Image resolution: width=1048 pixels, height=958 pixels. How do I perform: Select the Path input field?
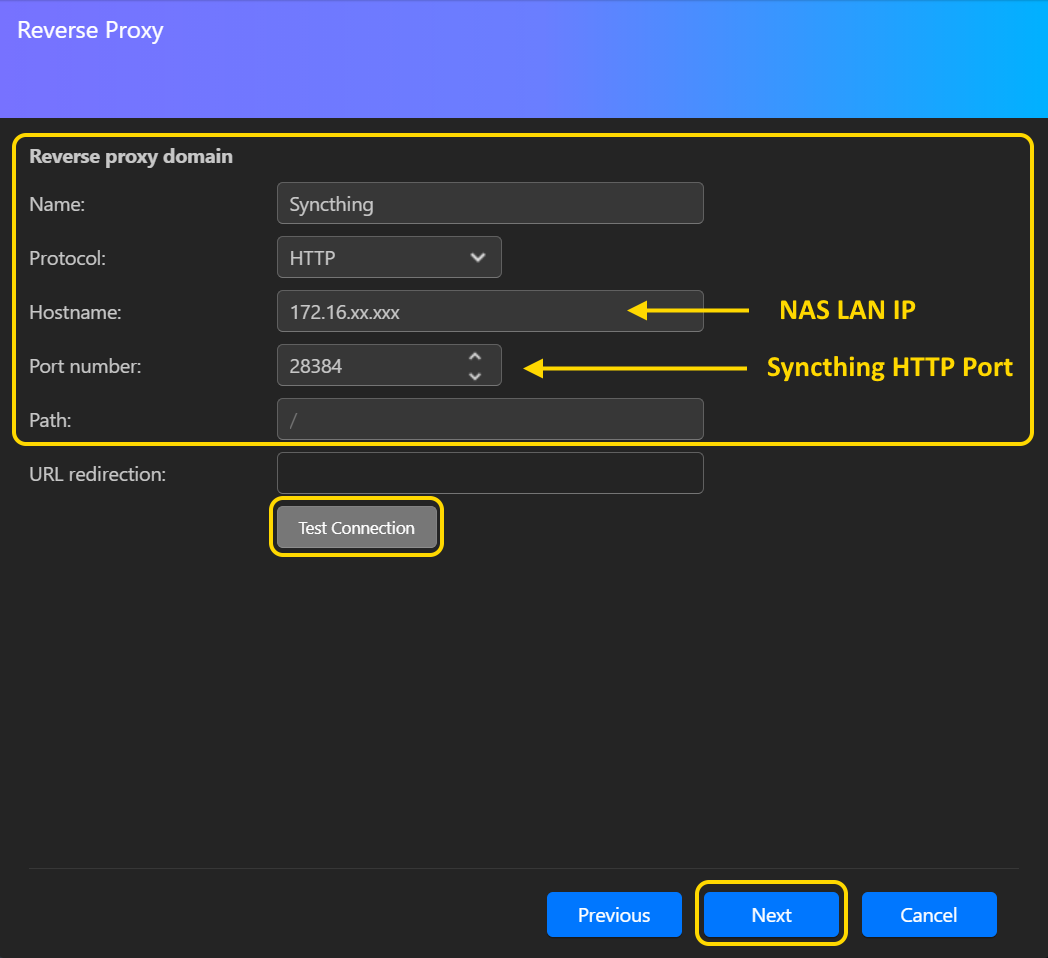pos(489,420)
